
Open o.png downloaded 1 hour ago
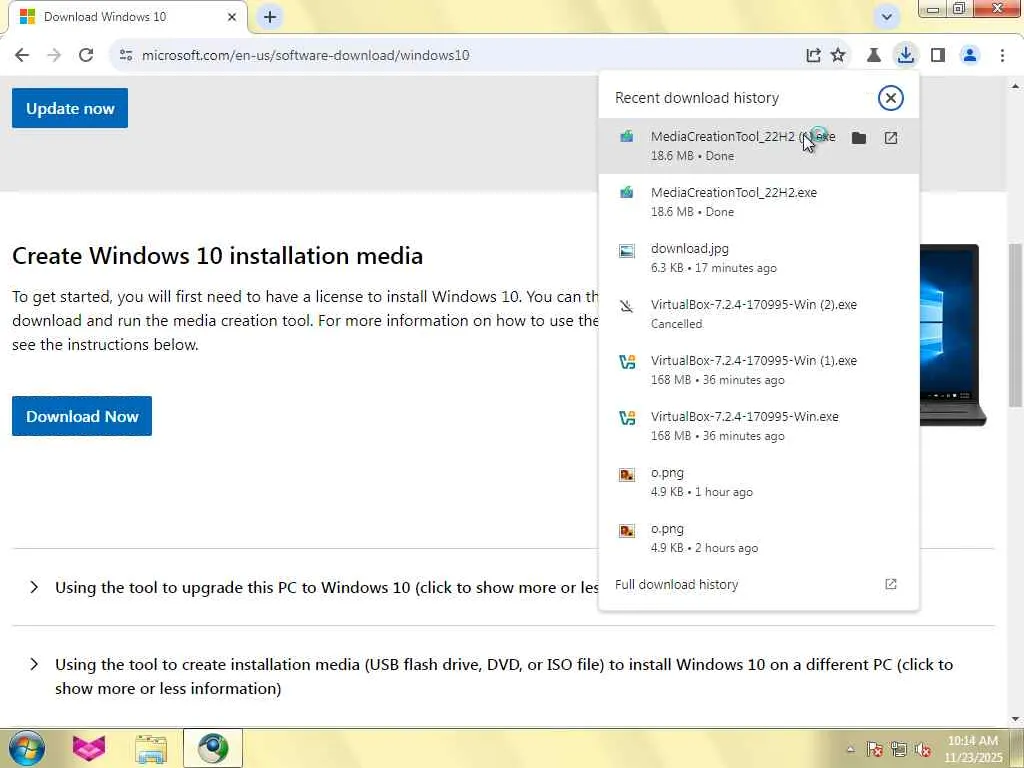pos(758,483)
